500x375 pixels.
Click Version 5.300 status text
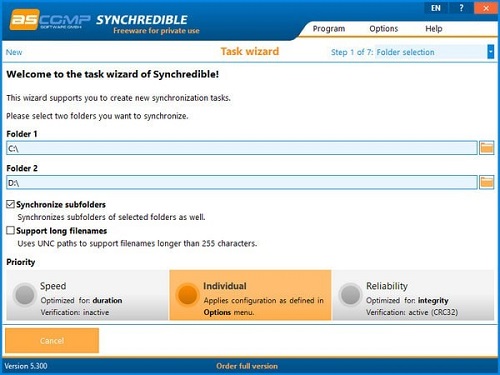[x=26, y=366]
